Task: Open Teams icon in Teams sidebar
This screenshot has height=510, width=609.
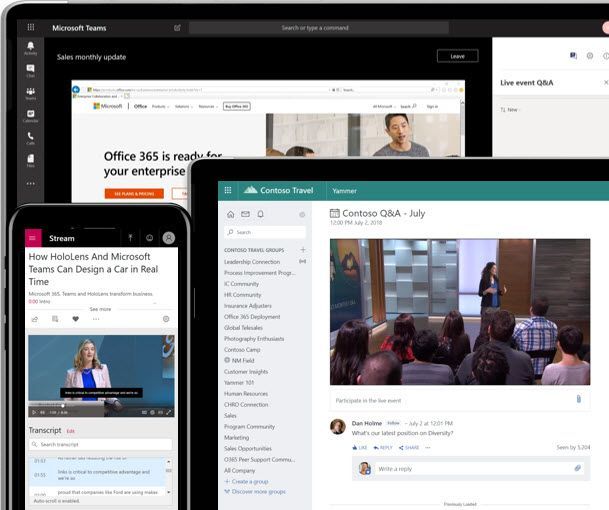Action: pos(31,93)
